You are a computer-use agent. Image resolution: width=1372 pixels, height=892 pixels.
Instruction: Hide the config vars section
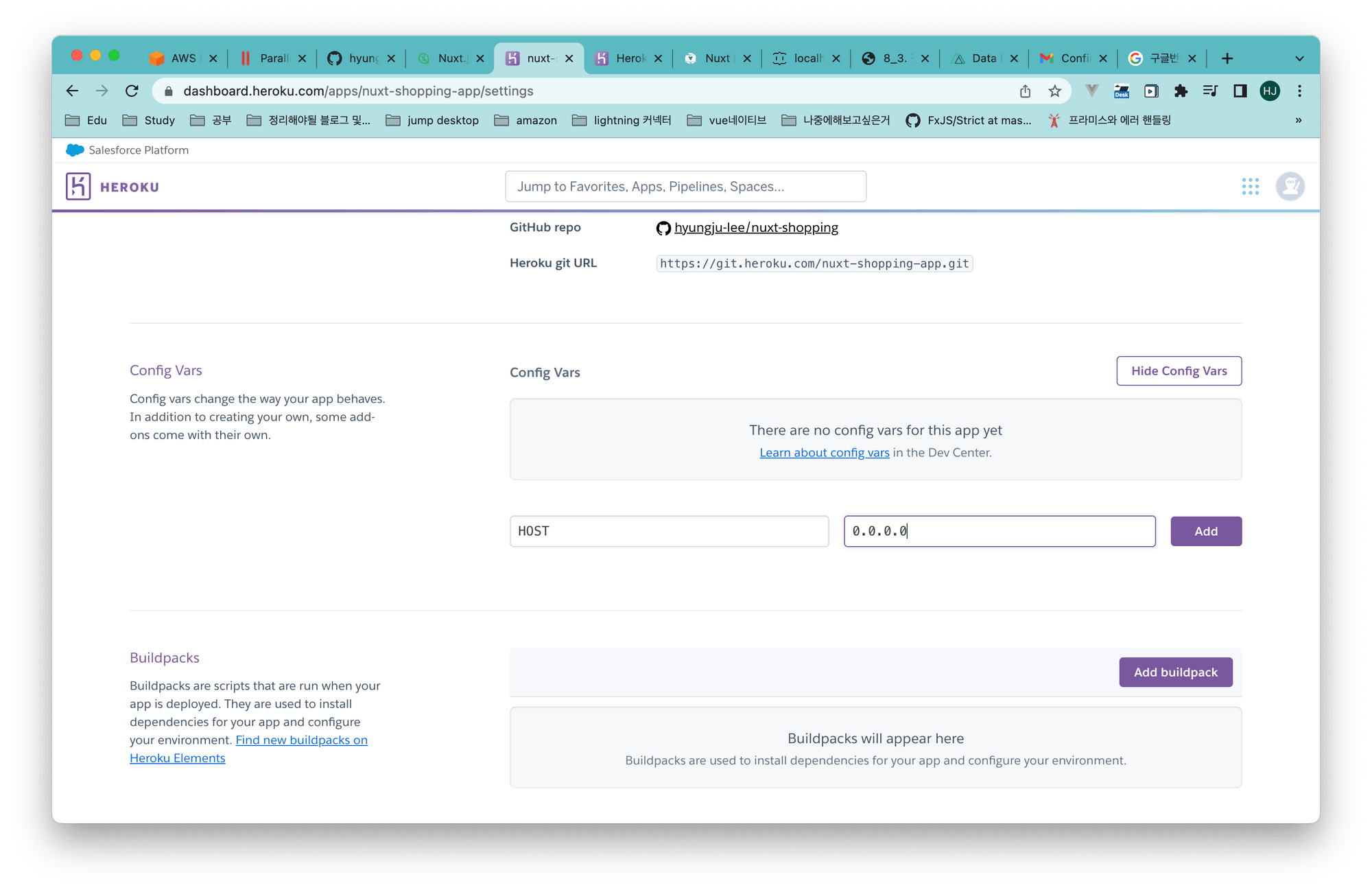pyautogui.click(x=1179, y=371)
